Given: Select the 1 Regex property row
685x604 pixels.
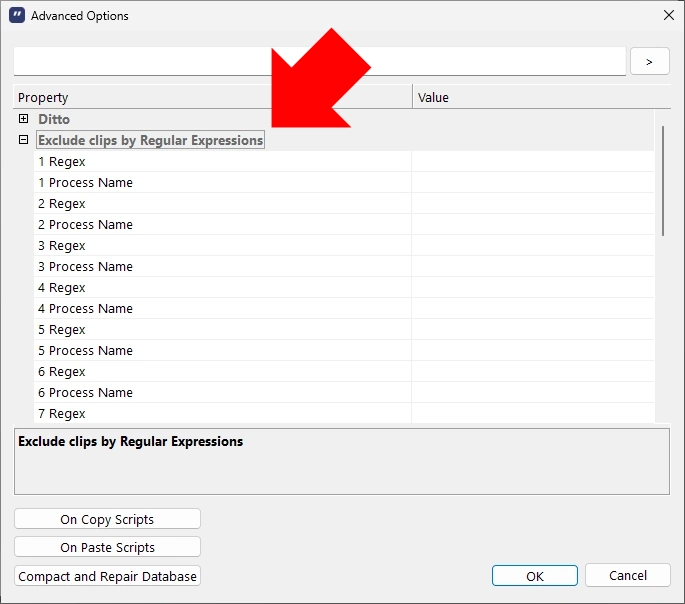Looking at the screenshot, I should coord(62,162).
